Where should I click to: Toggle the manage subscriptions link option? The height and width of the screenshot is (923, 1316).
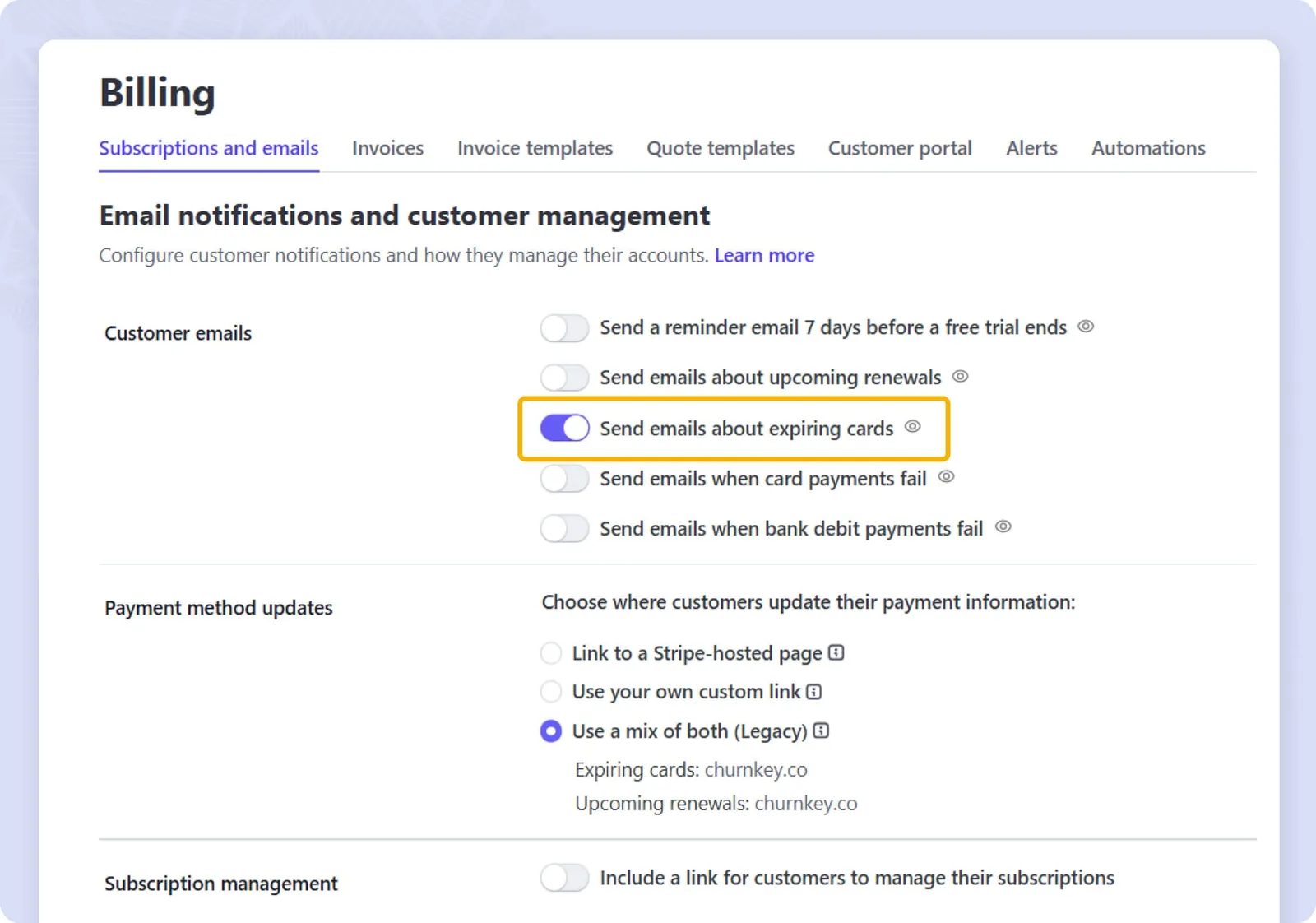(x=565, y=878)
